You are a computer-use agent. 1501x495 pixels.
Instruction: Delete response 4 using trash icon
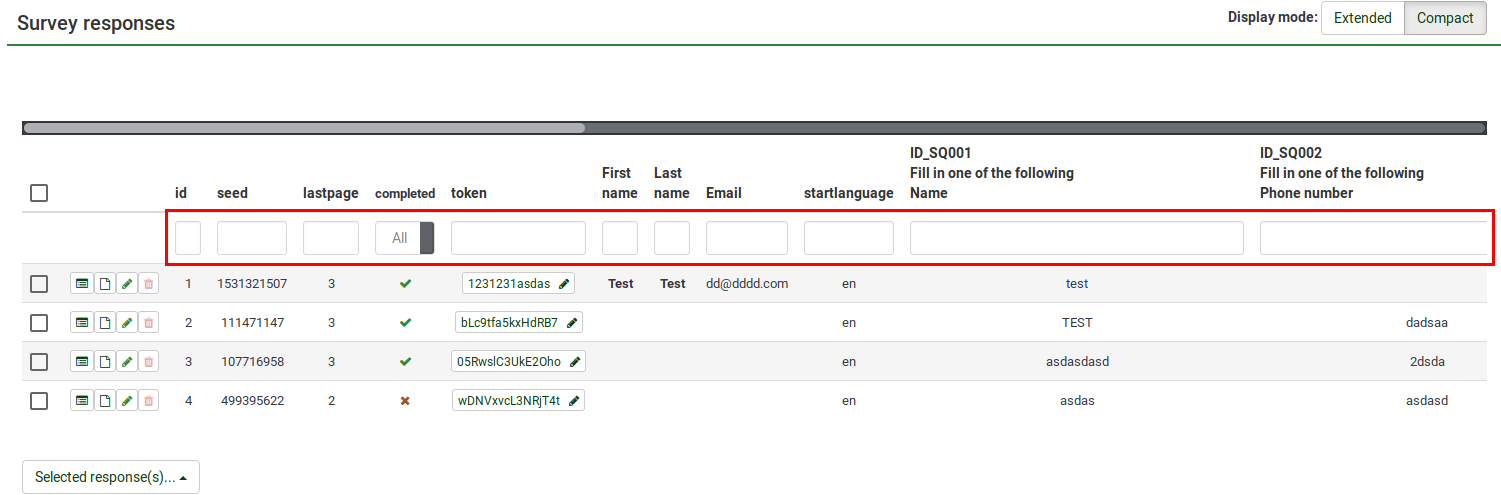pos(148,401)
